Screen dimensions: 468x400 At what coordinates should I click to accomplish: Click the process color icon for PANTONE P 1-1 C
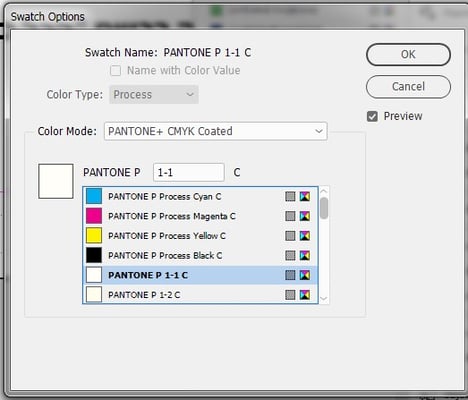[290, 275]
